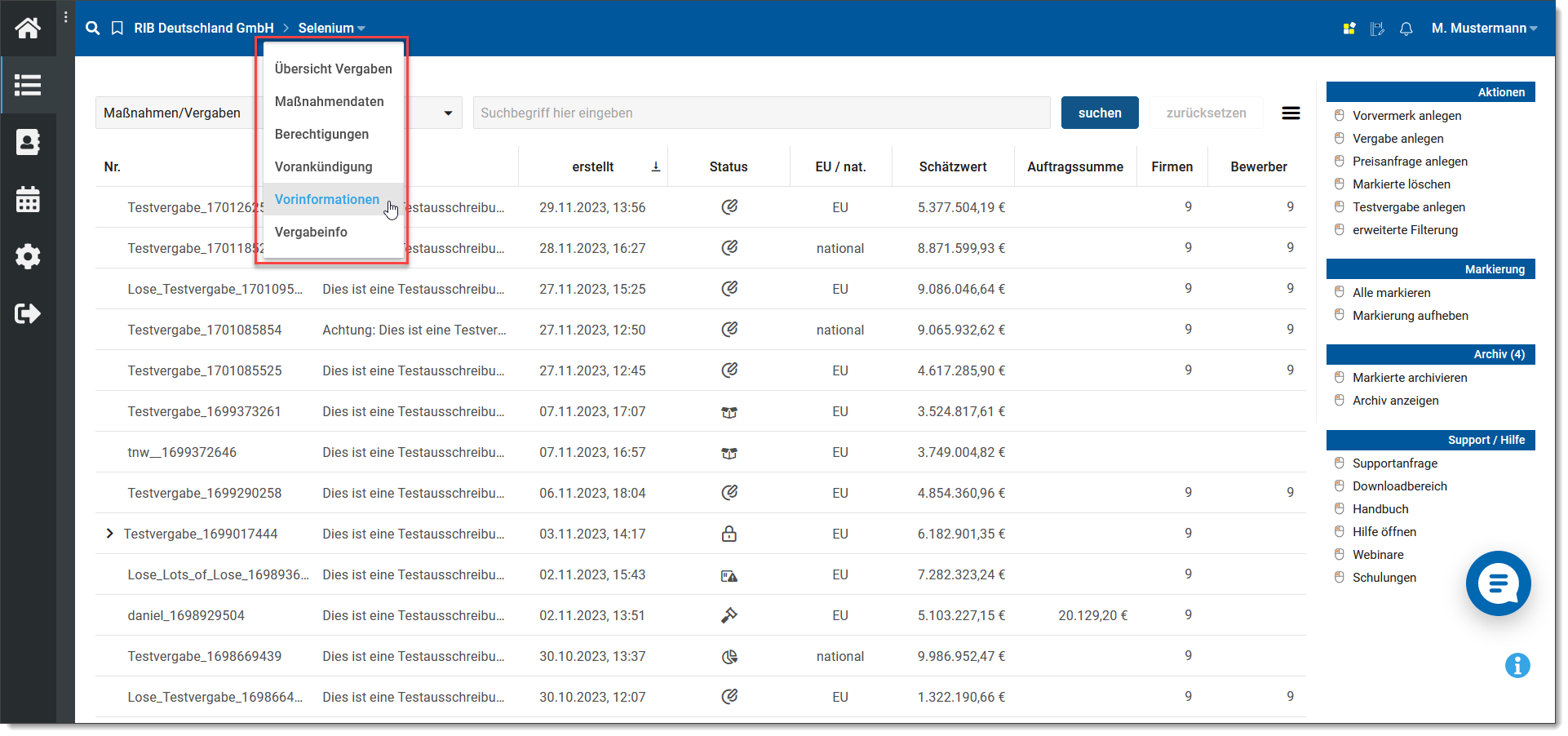Sort by Status column header
Viewport: 1568px width, 736px height.
(x=728, y=166)
